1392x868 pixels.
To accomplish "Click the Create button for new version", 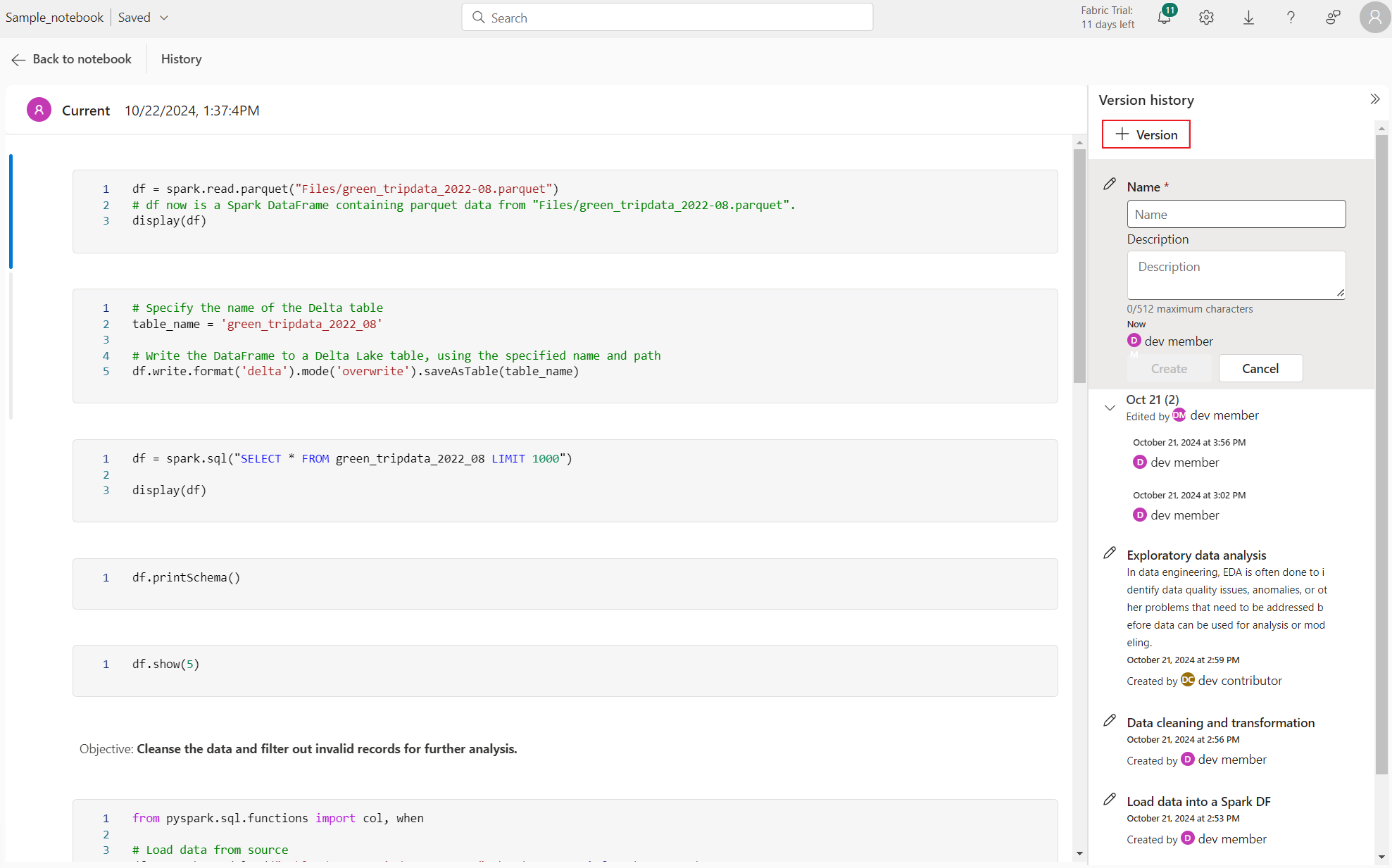I will [1168, 368].
